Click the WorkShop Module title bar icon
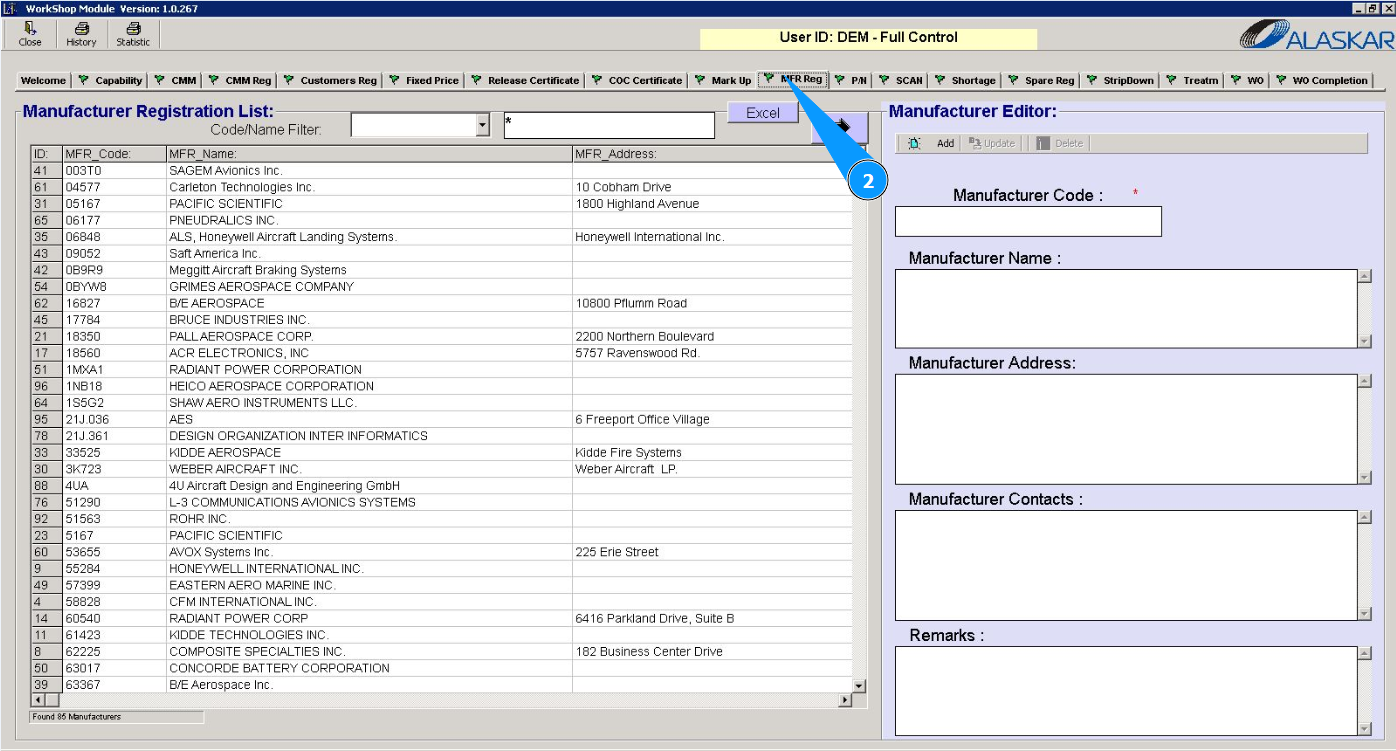The height and width of the screenshot is (751, 1396). pos(10,8)
